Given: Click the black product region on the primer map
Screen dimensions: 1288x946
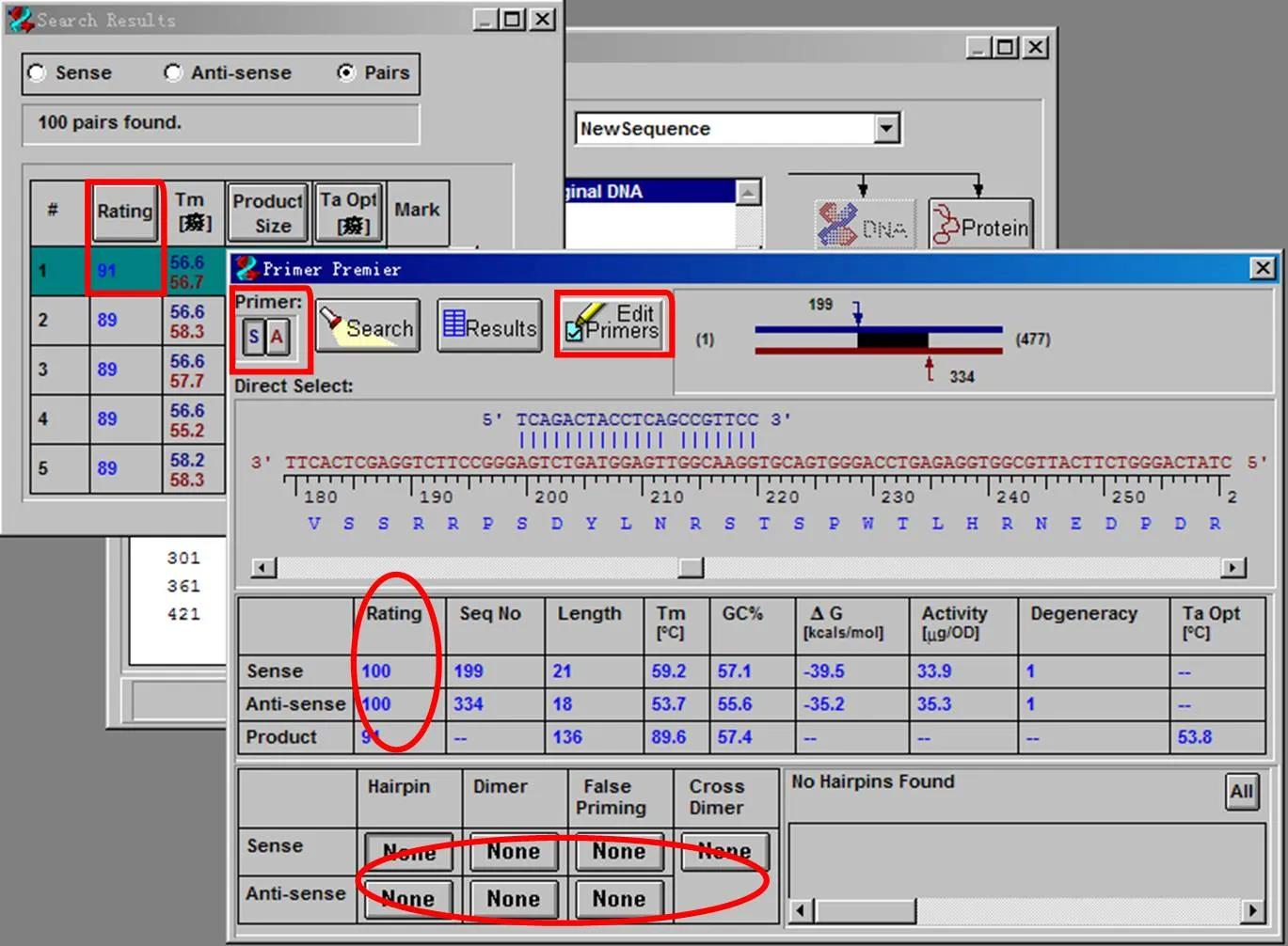Looking at the screenshot, I should click(x=892, y=340).
